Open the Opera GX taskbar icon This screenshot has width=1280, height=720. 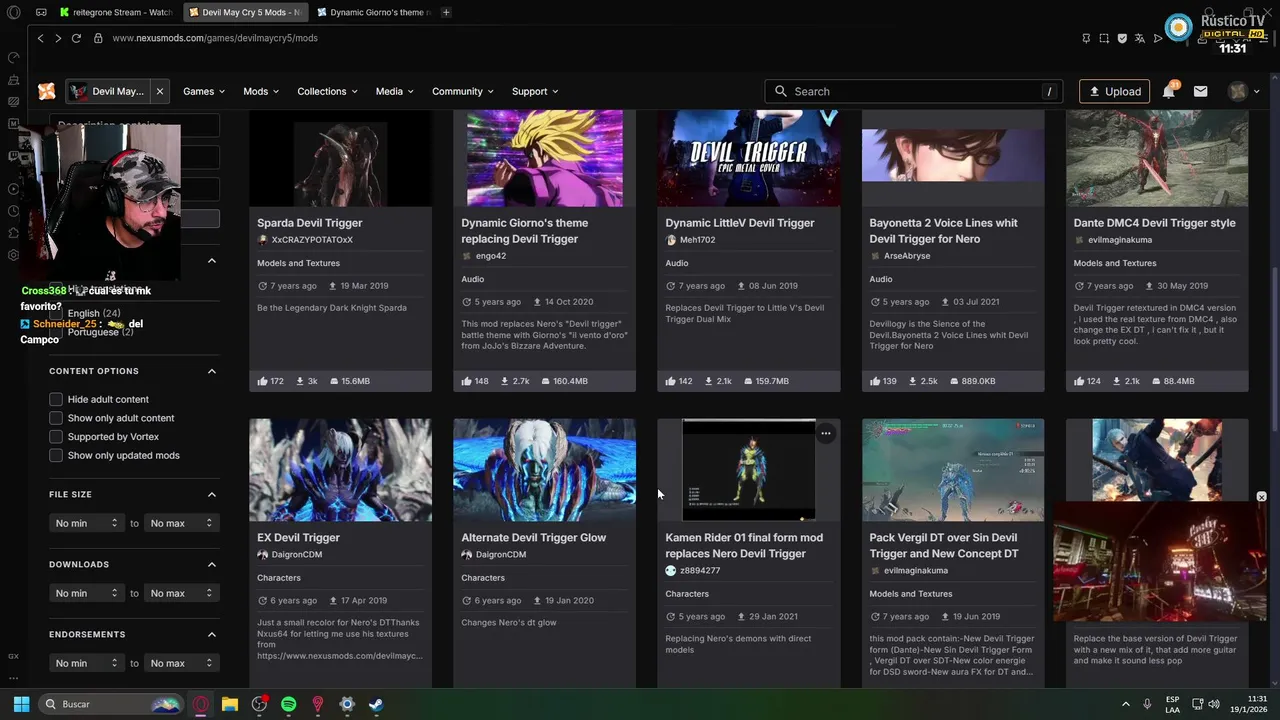click(201, 704)
